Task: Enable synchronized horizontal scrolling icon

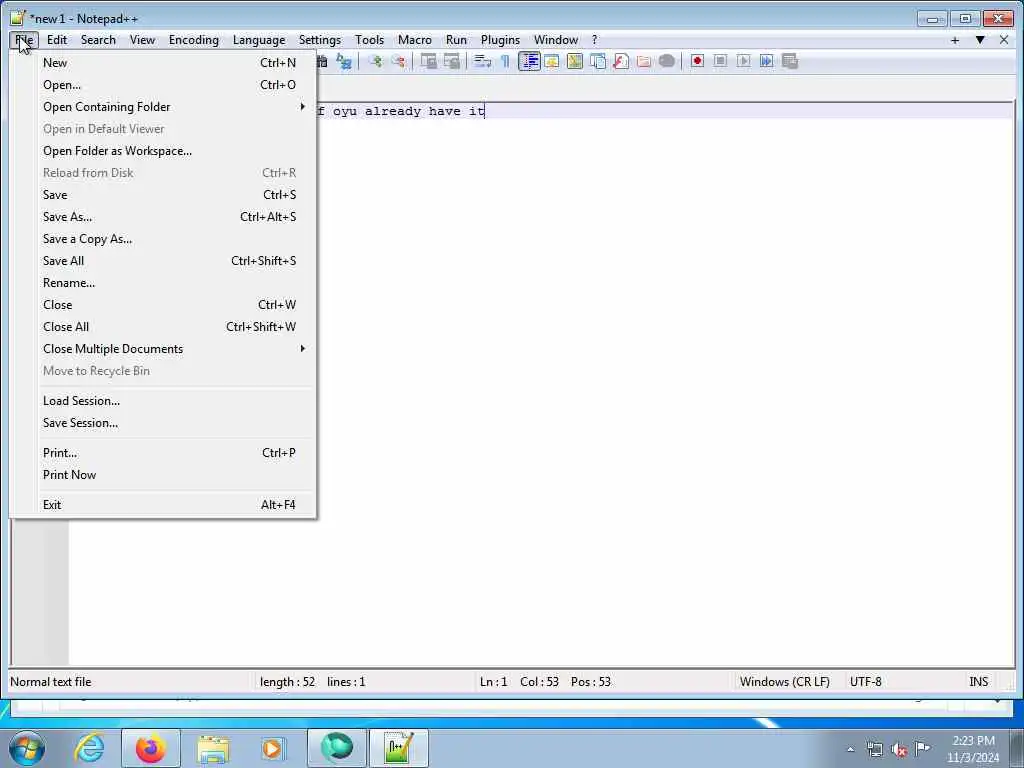Action: pyautogui.click(x=451, y=61)
